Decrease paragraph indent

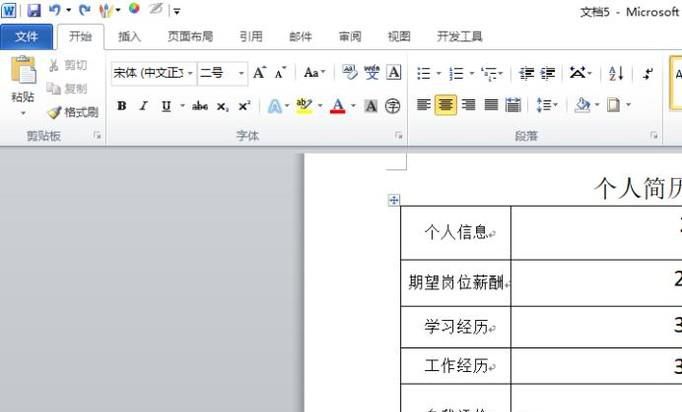point(526,73)
